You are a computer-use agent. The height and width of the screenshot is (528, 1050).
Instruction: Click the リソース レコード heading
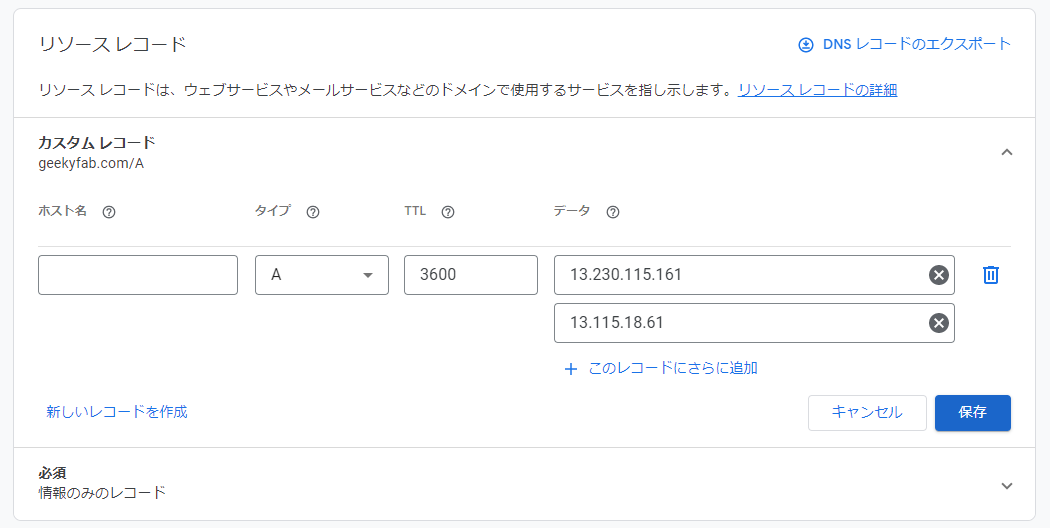(112, 45)
